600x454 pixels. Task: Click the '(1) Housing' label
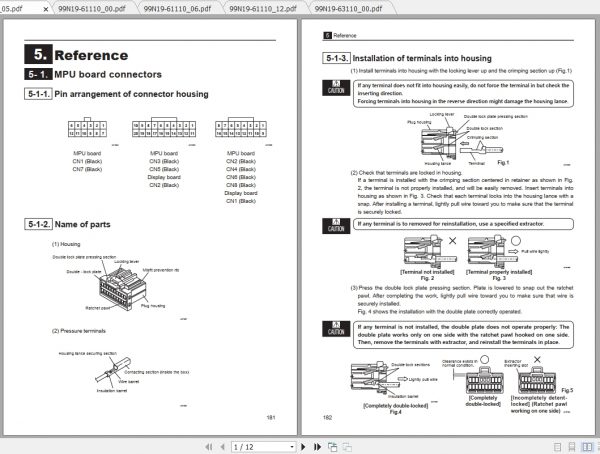[66, 244]
